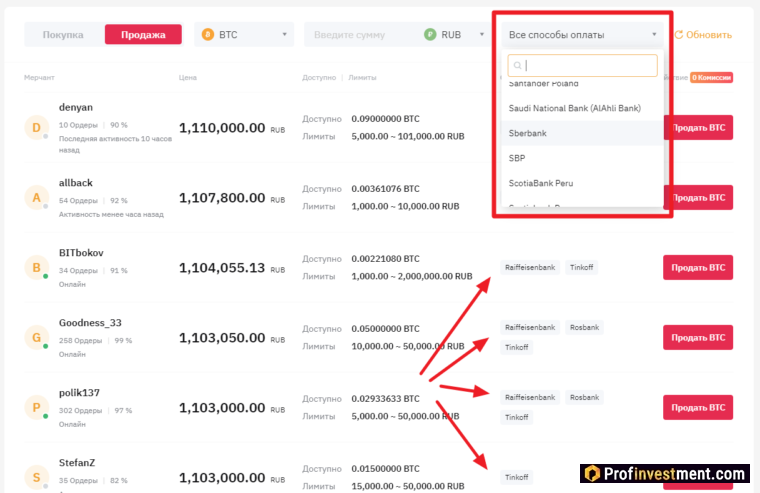This screenshot has width=760, height=493.
Task: Click BITbokov's B avatar icon
Action: tap(36, 268)
